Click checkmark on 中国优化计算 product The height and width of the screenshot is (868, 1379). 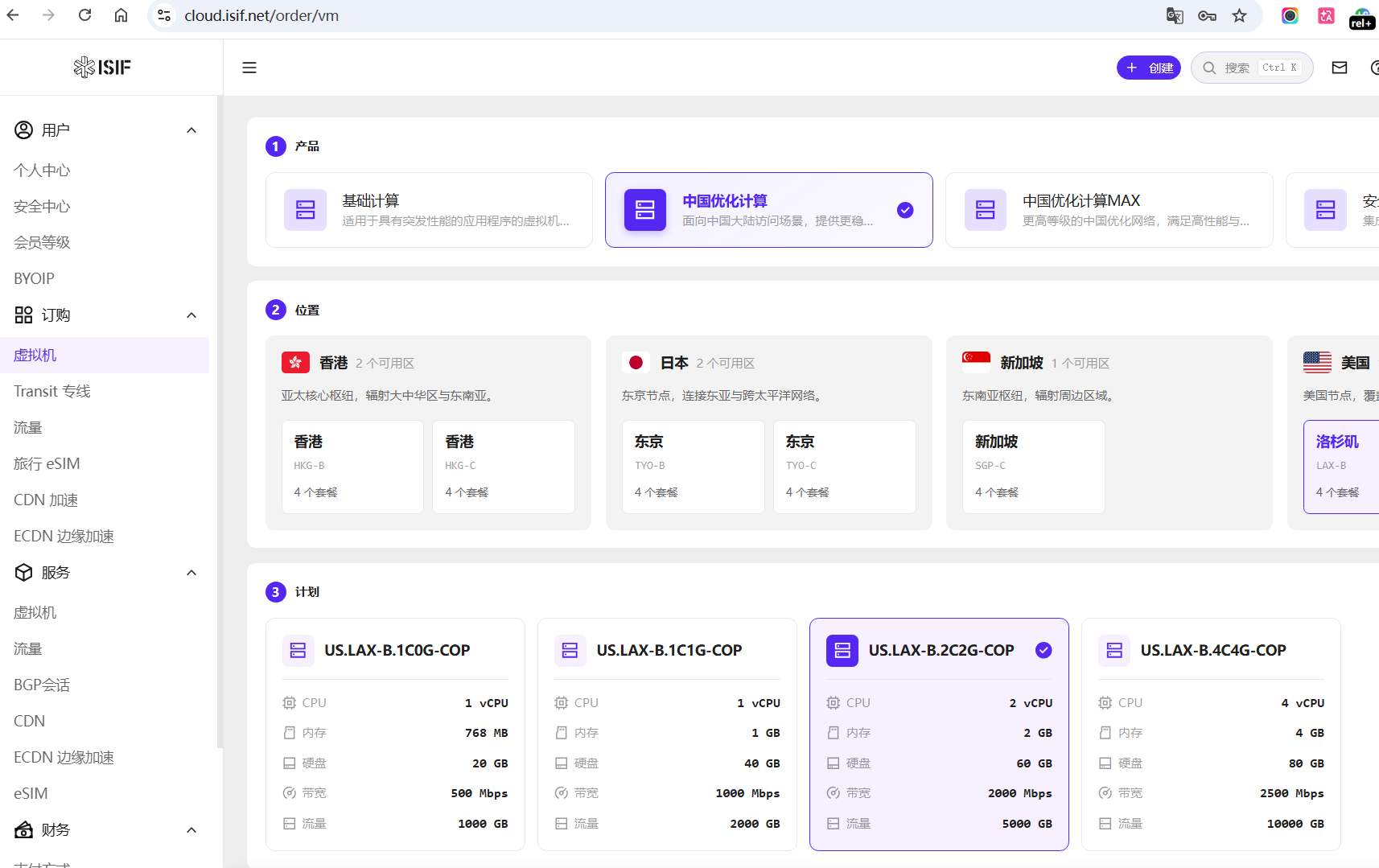905,210
